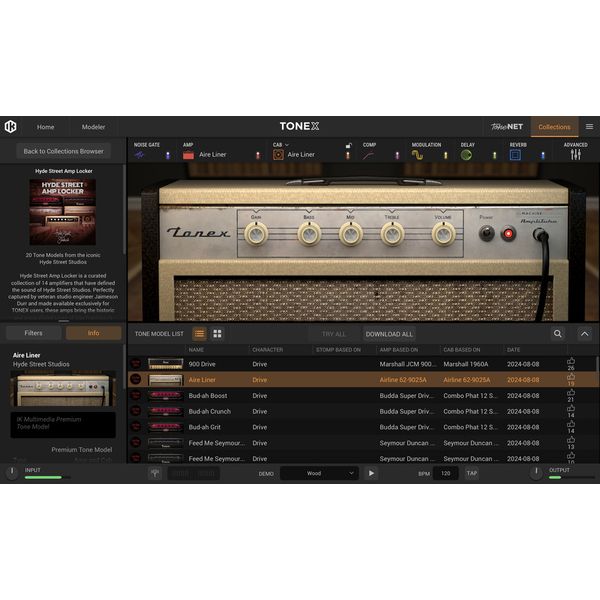Switch to the Filters tab
The height and width of the screenshot is (600, 600).
tap(34, 333)
